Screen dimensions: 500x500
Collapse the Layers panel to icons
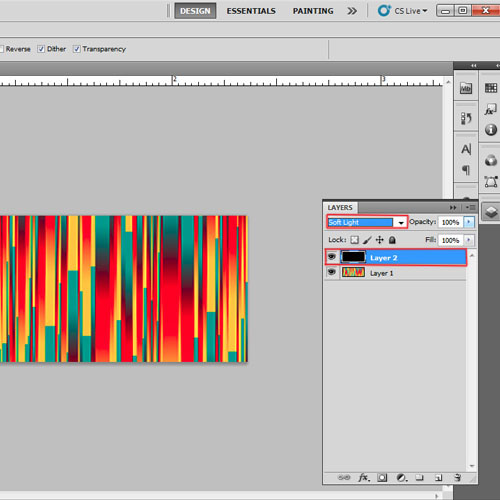tap(453, 207)
